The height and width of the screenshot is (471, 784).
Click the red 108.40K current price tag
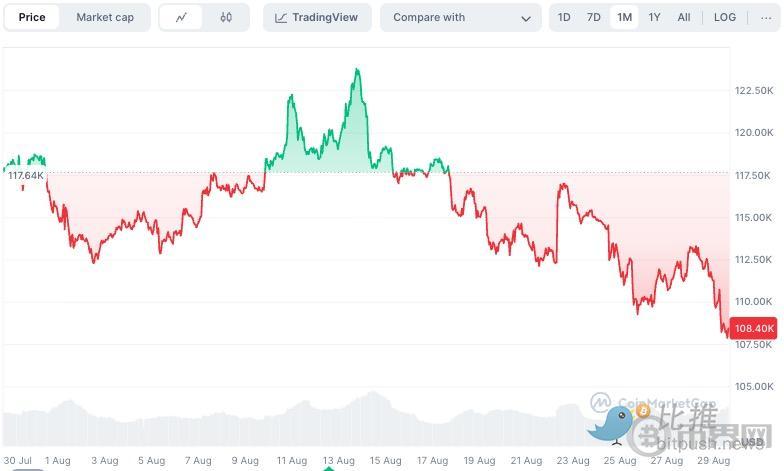point(752,328)
